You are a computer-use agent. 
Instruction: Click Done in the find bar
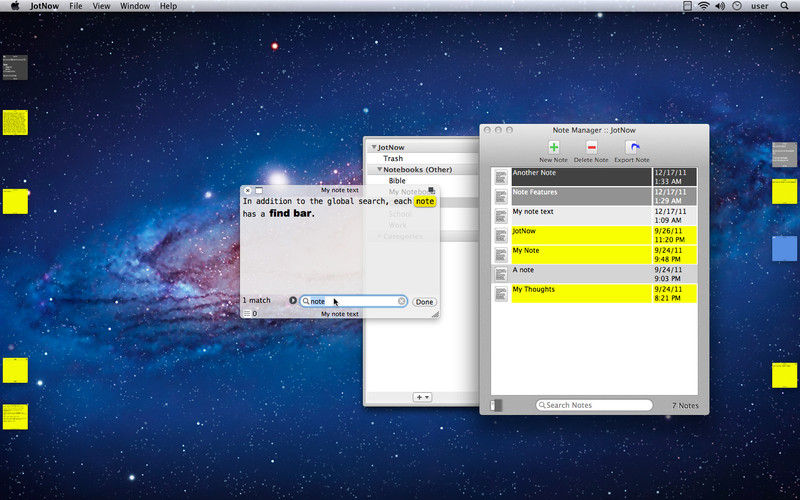[424, 302]
